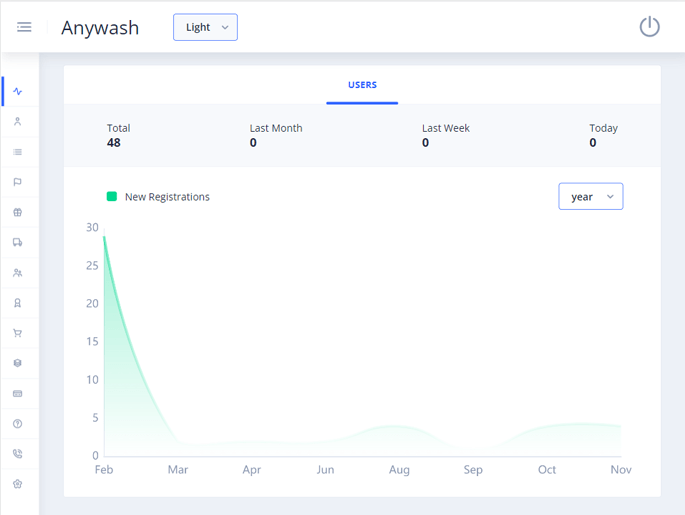Viewport: 685px width, 515px height.
Task: Open the package box sidebar icon
Action: pos(17,363)
